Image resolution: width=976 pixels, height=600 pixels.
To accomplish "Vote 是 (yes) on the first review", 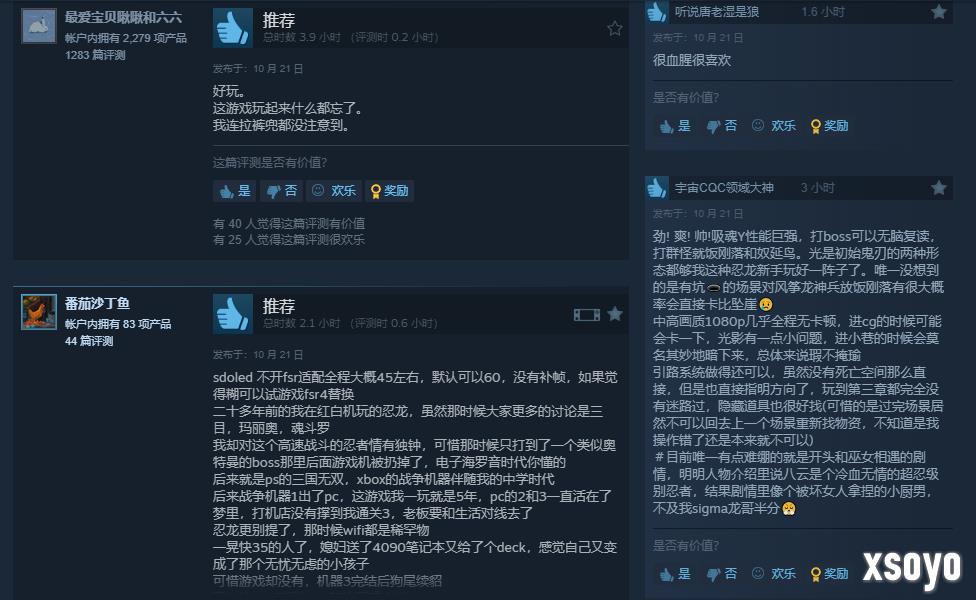I will (235, 191).
